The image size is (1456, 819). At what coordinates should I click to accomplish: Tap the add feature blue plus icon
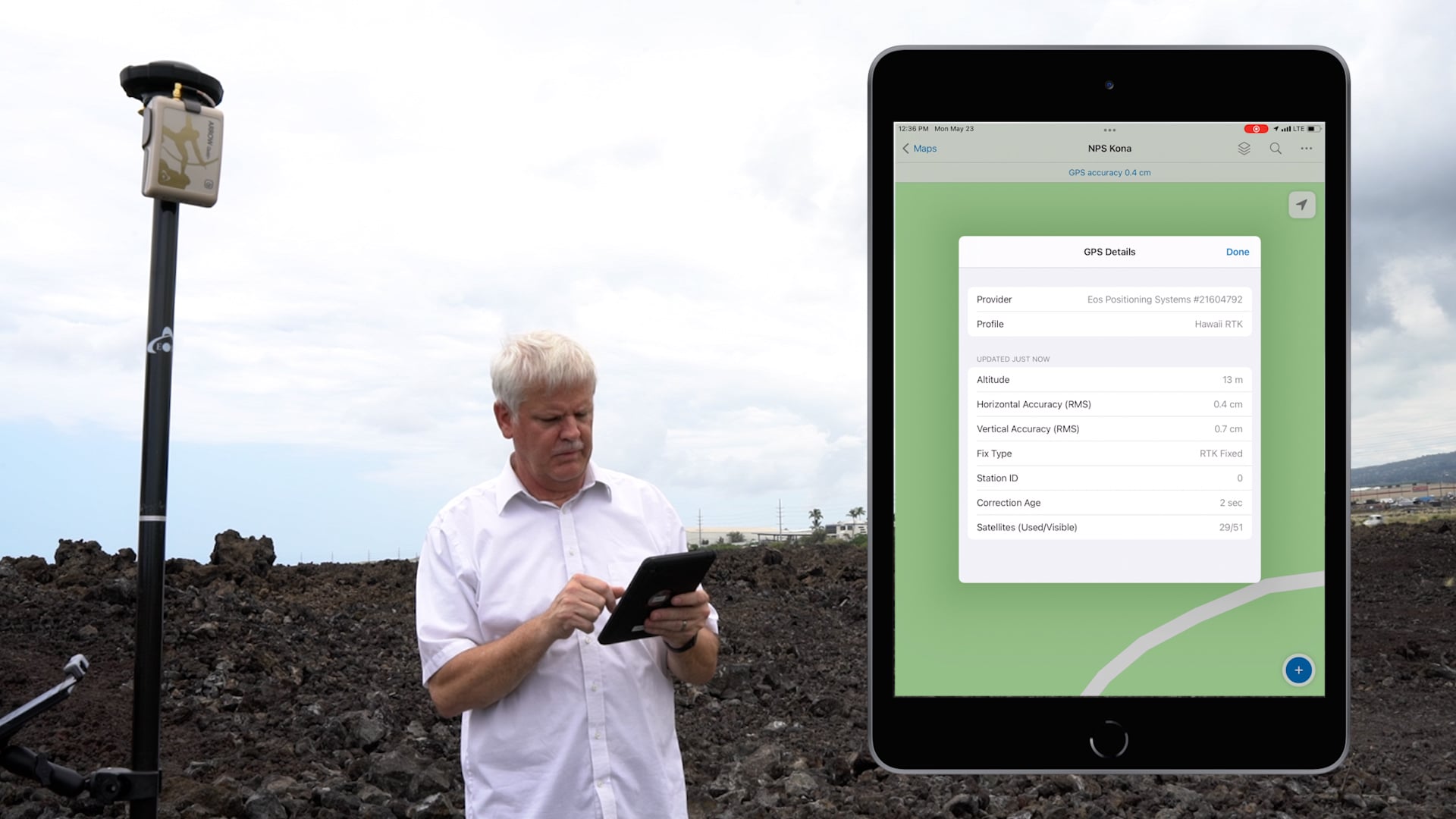coord(1299,670)
